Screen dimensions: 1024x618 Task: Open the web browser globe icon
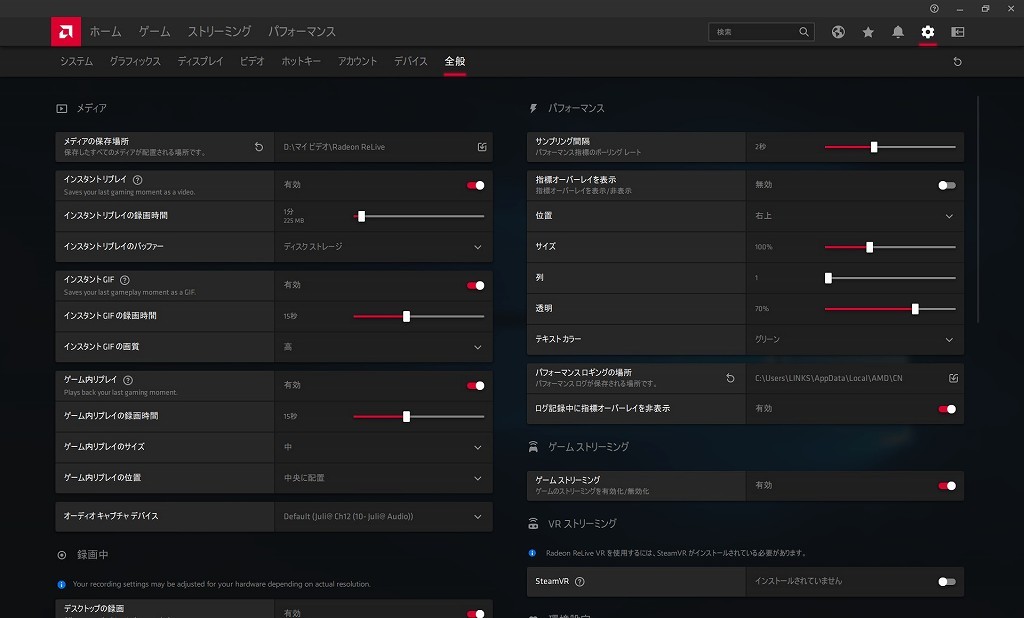coord(838,32)
